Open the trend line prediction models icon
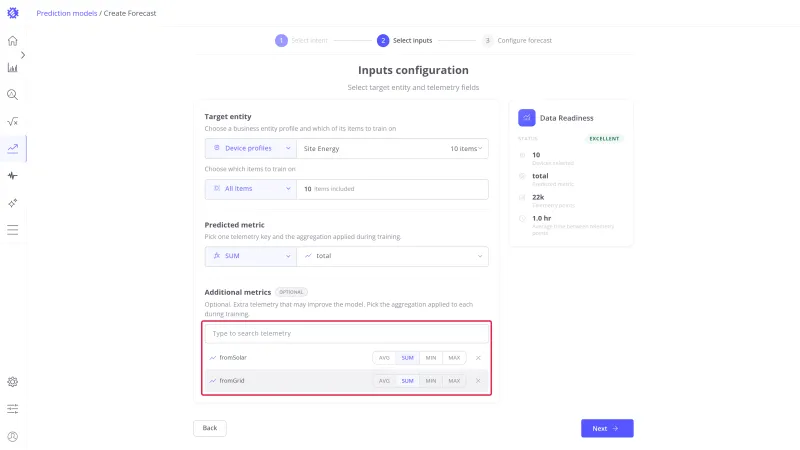This screenshot has width=800, height=450. [13, 148]
